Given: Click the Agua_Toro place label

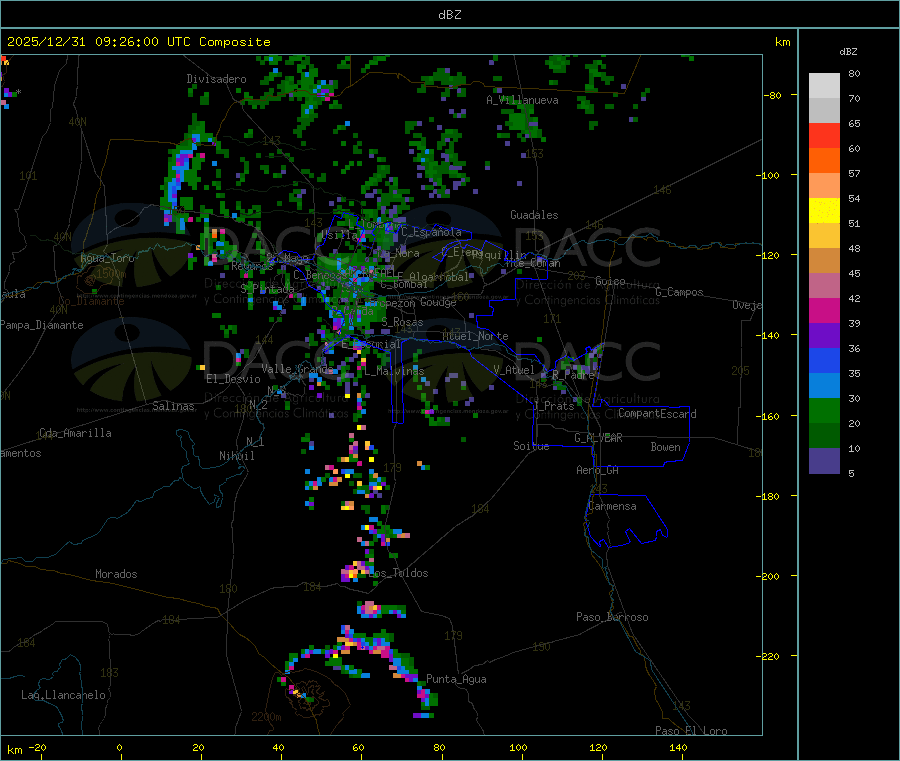Looking at the screenshot, I should [x=107, y=258].
